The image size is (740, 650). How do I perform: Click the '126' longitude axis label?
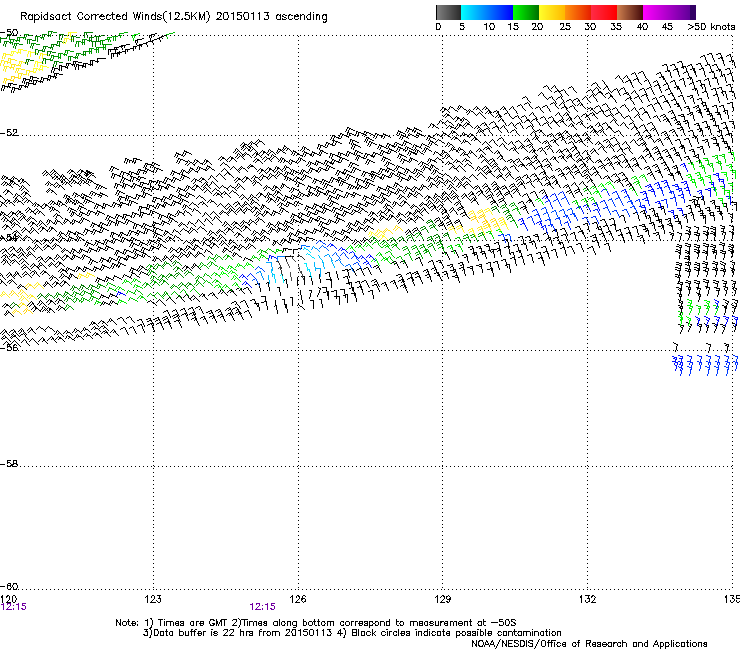(298, 599)
